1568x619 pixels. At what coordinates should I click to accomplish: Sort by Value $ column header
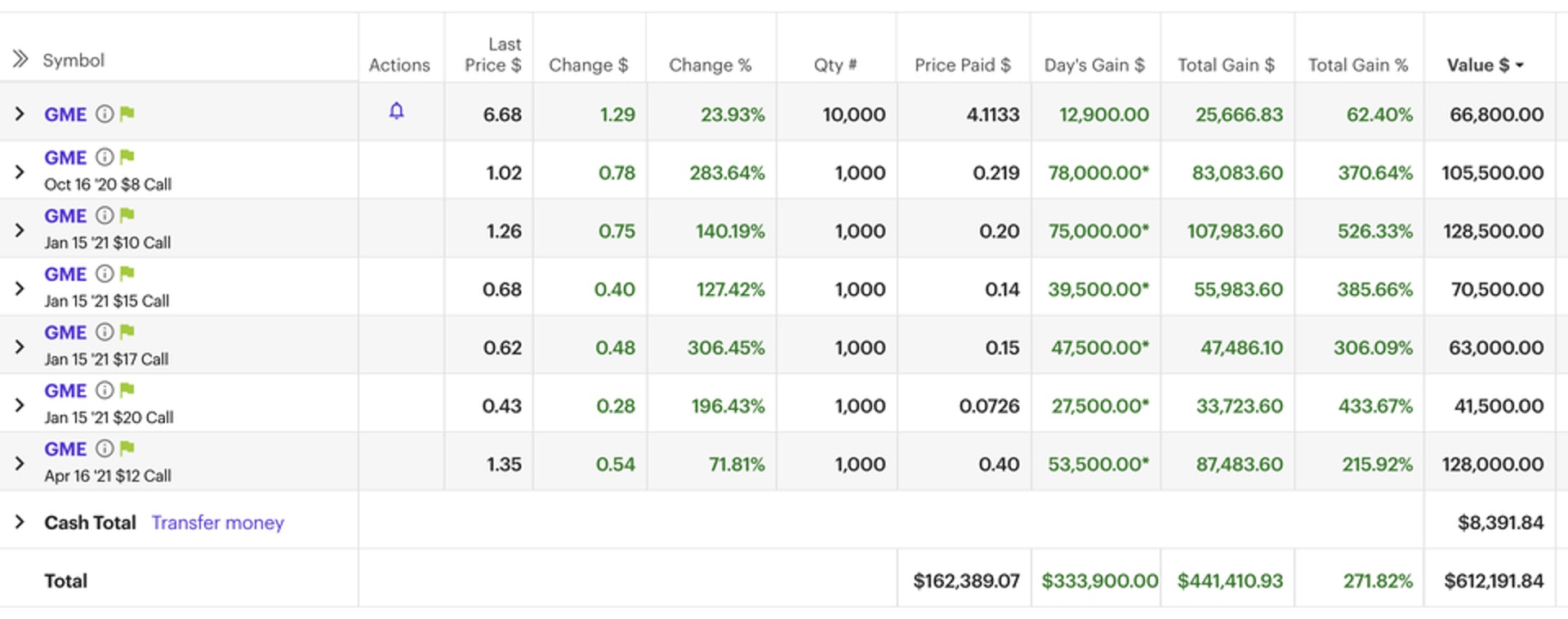1484,65
